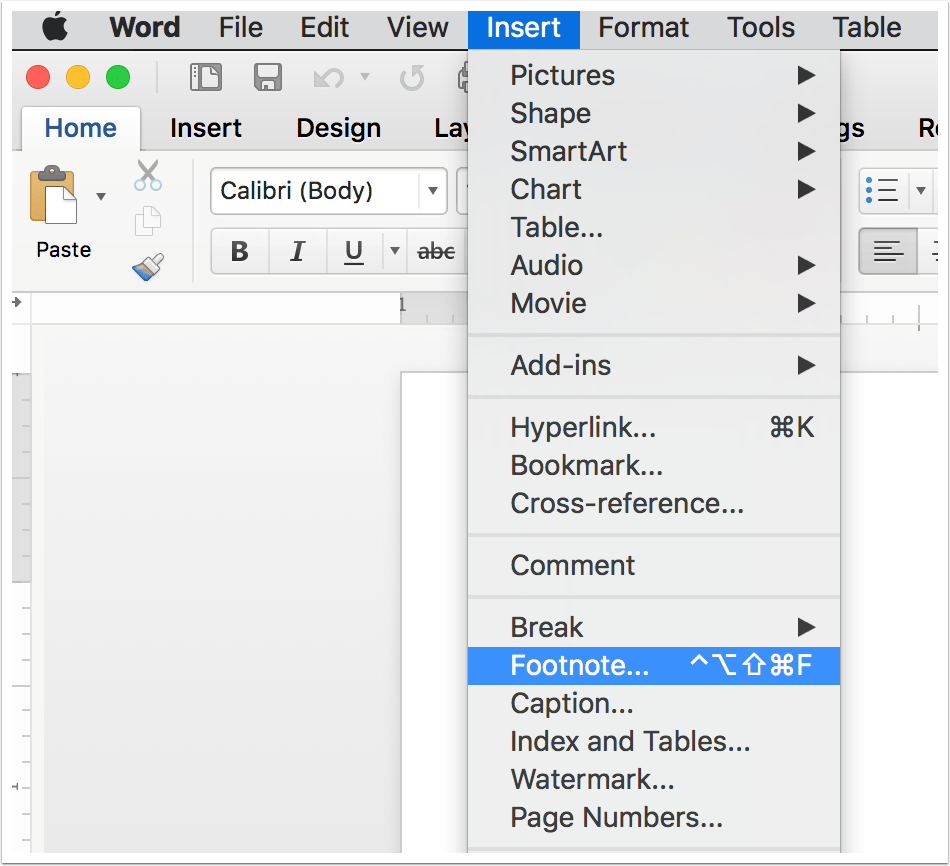Choose Watermark... from Insert menu
The image size is (950, 866).
click(654, 779)
